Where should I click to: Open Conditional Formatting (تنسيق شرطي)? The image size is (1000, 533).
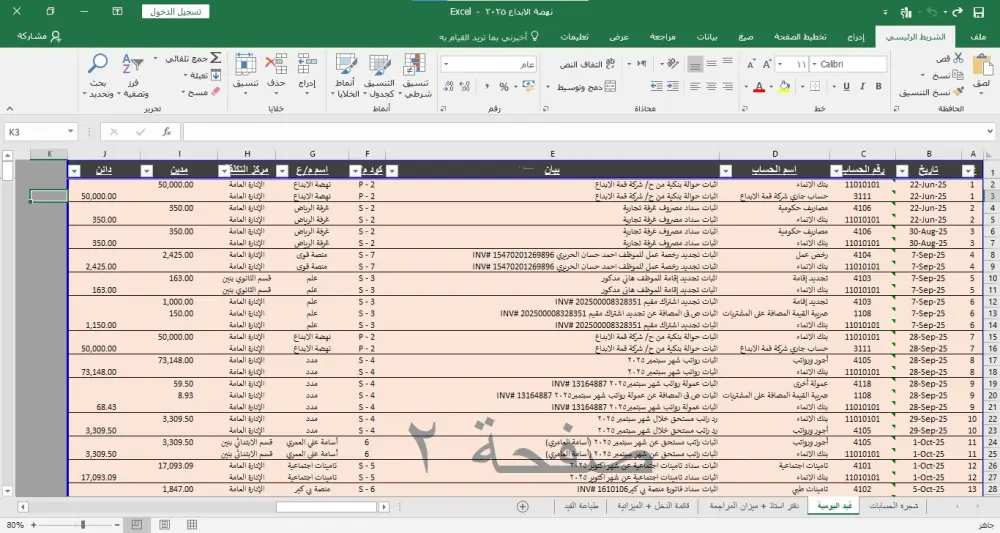pos(415,76)
